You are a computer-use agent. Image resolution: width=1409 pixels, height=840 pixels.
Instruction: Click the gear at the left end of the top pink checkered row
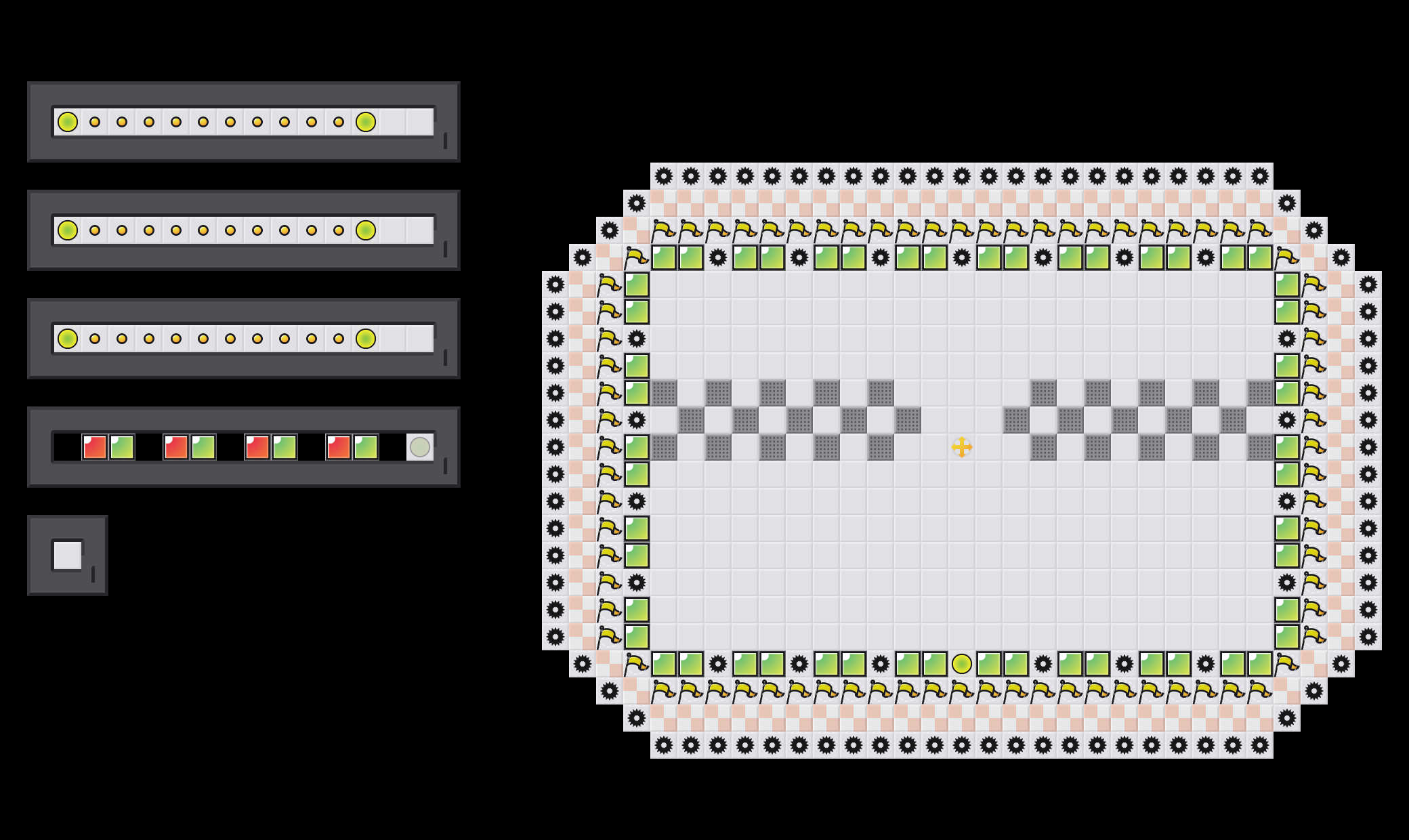coord(637,203)
